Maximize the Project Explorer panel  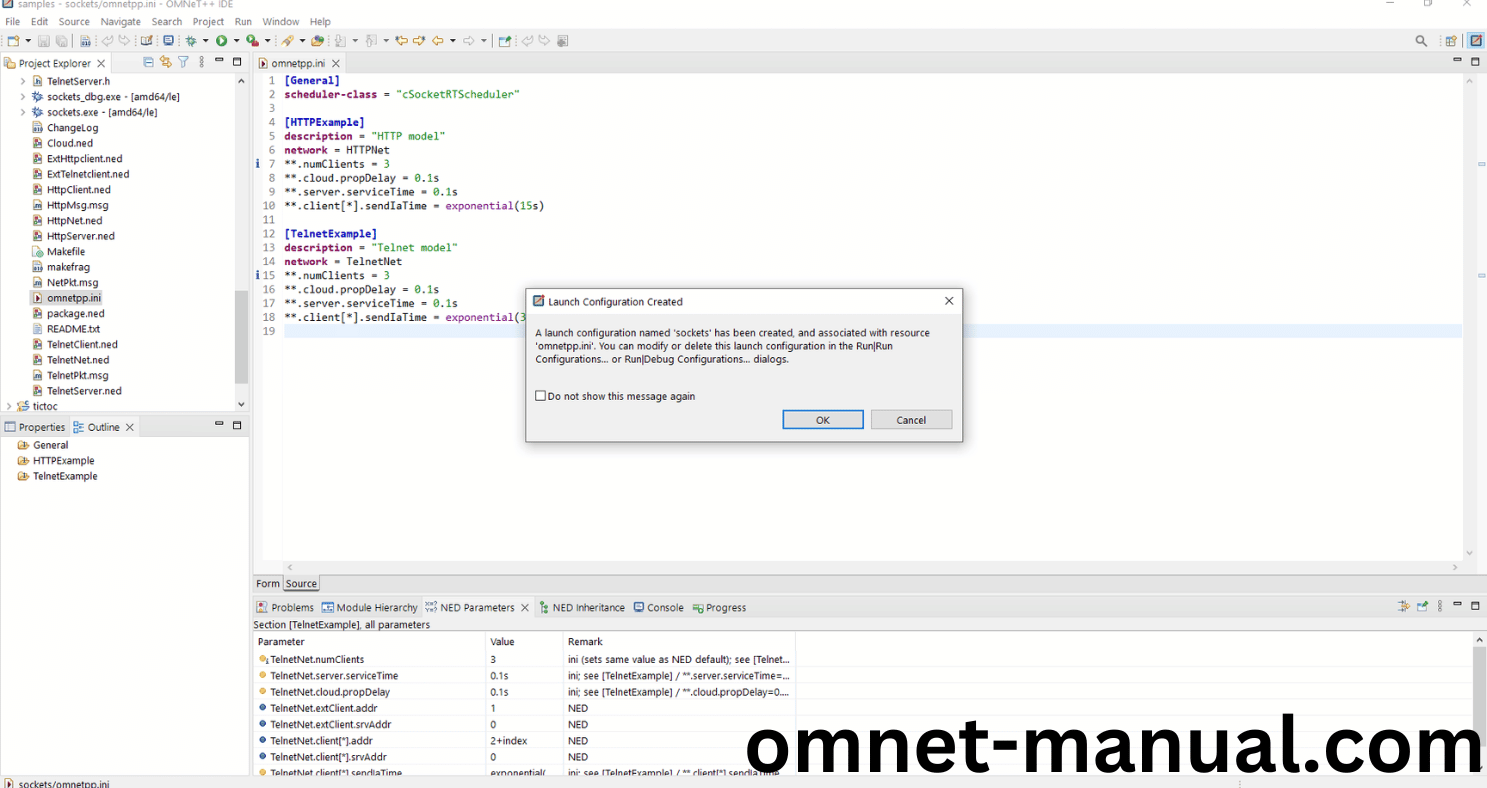[237, 62]
